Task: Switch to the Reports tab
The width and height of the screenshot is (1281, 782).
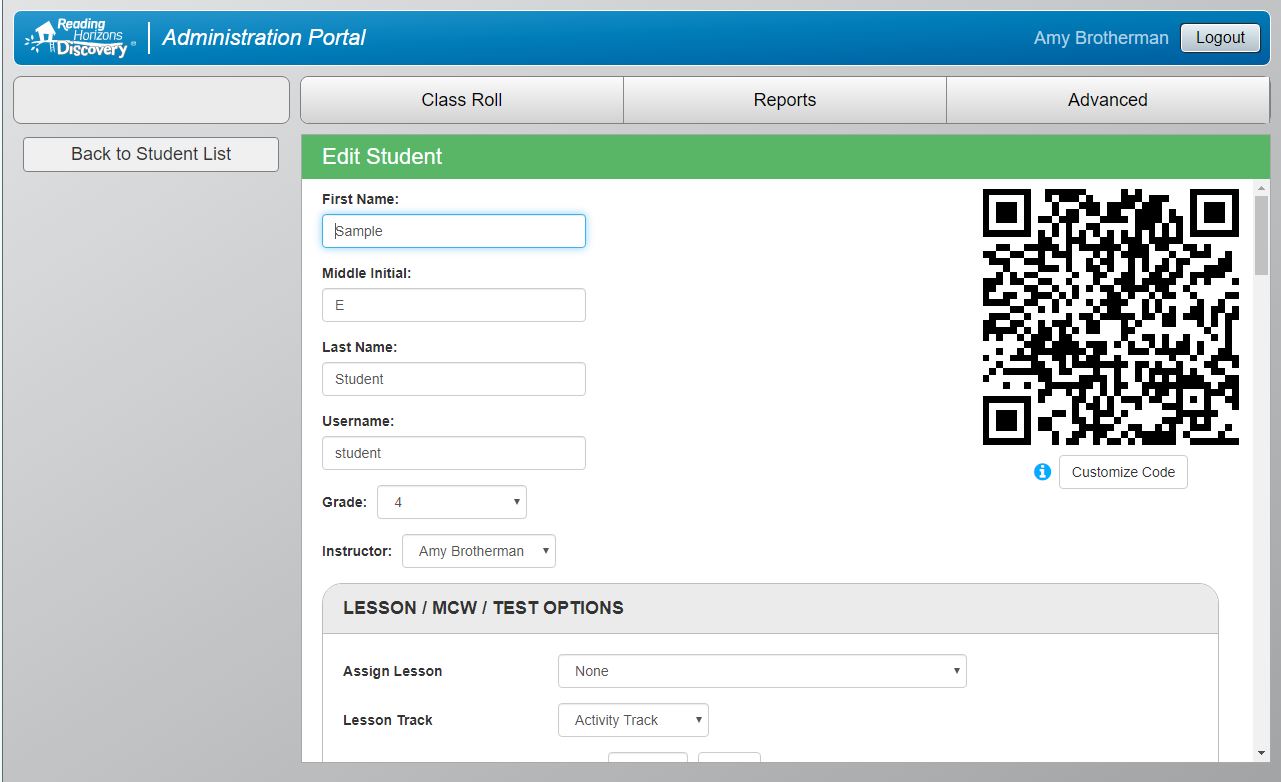Action: point(784,100)
